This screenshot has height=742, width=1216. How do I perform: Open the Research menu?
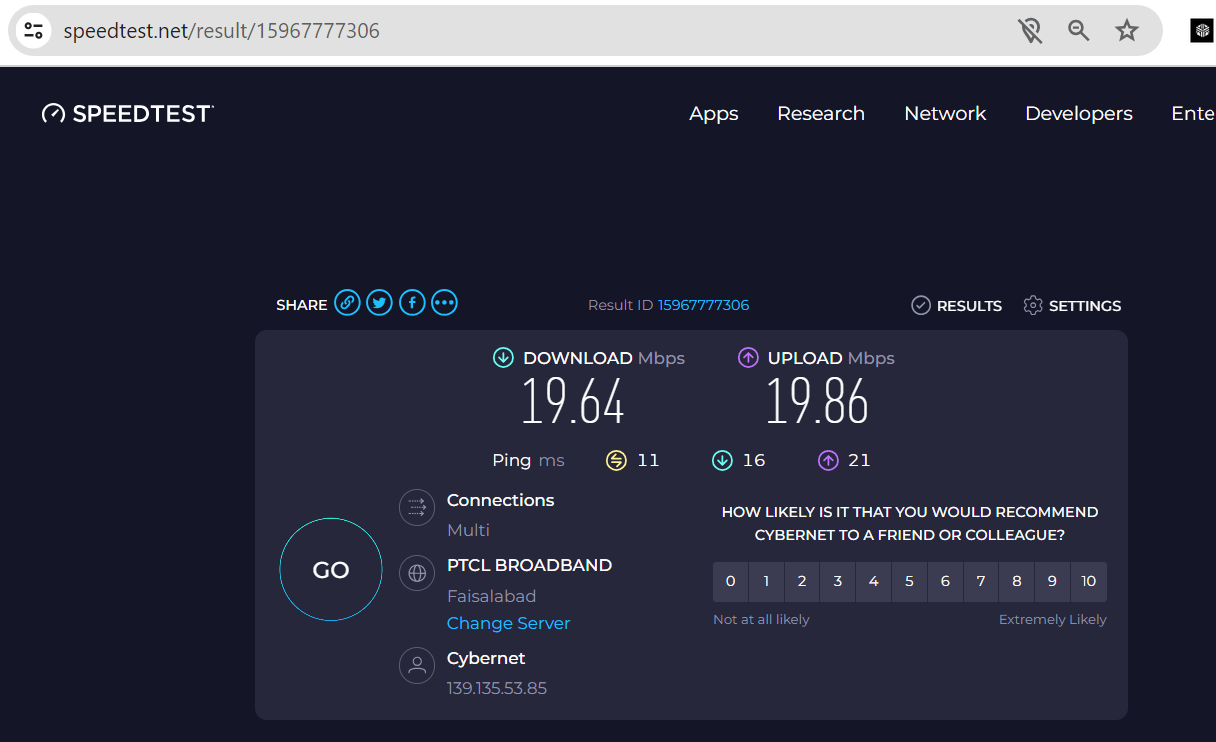click(821, 114)
